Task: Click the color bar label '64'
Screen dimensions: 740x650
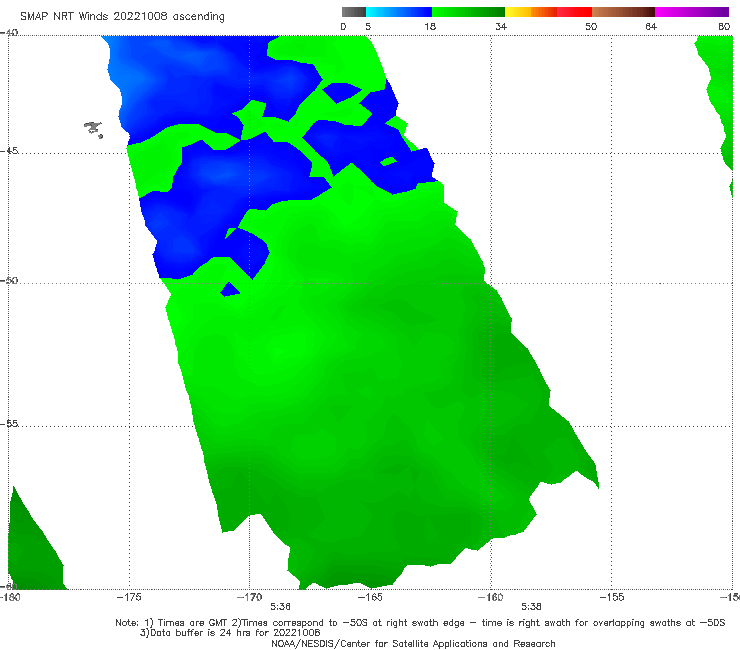Action: (651, 26)
